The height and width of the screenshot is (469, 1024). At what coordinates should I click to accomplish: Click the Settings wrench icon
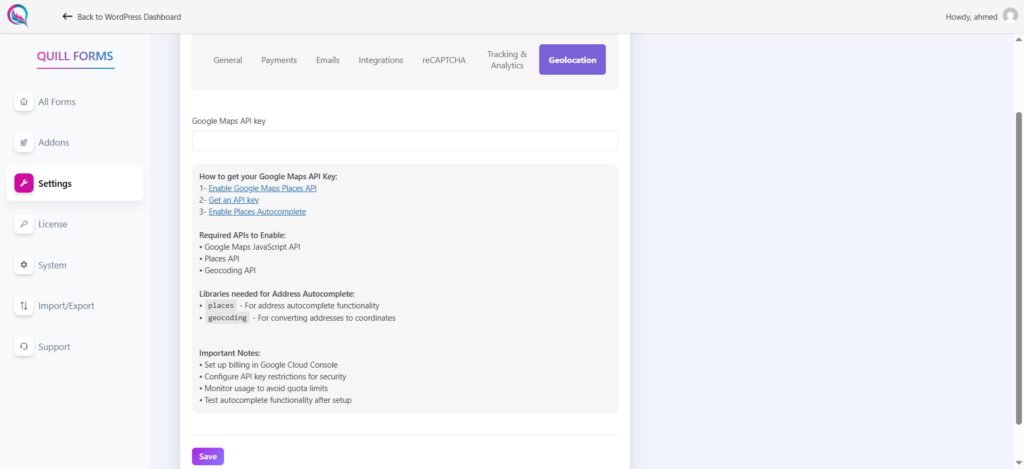click(24, 184)
